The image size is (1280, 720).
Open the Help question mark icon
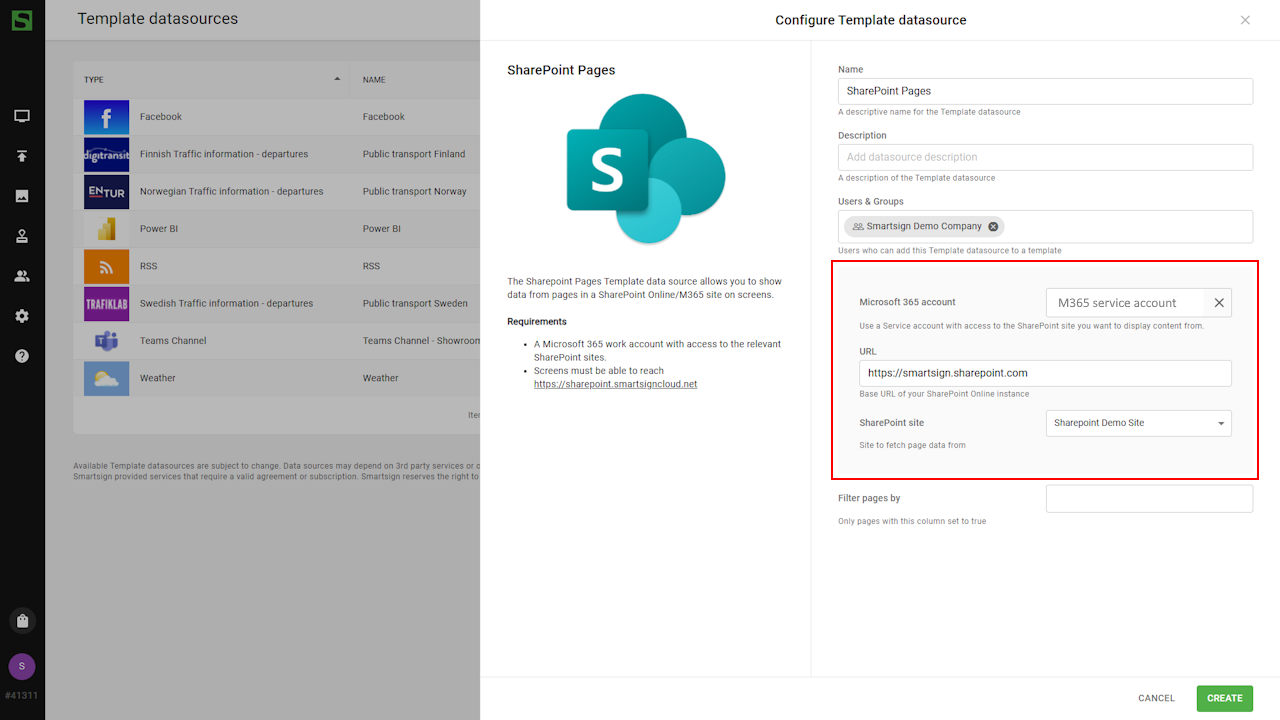[22, 356]
